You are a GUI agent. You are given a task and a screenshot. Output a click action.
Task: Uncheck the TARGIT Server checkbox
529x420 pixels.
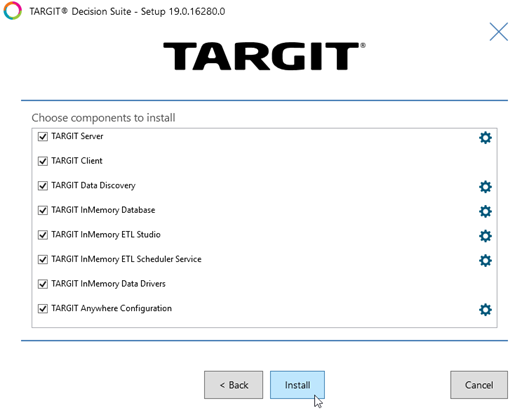pos(43,137)
